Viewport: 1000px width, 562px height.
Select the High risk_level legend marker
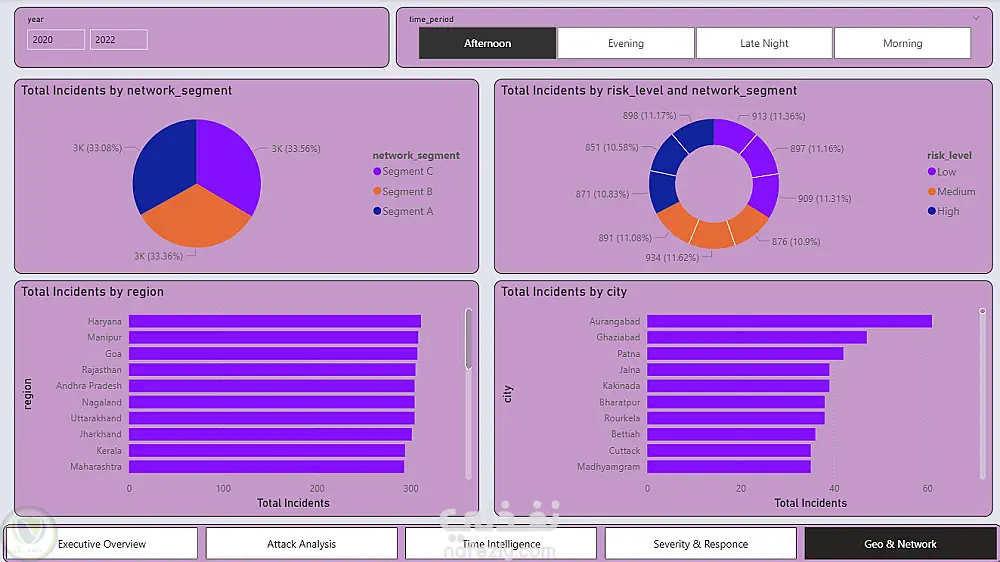(932, 211)
